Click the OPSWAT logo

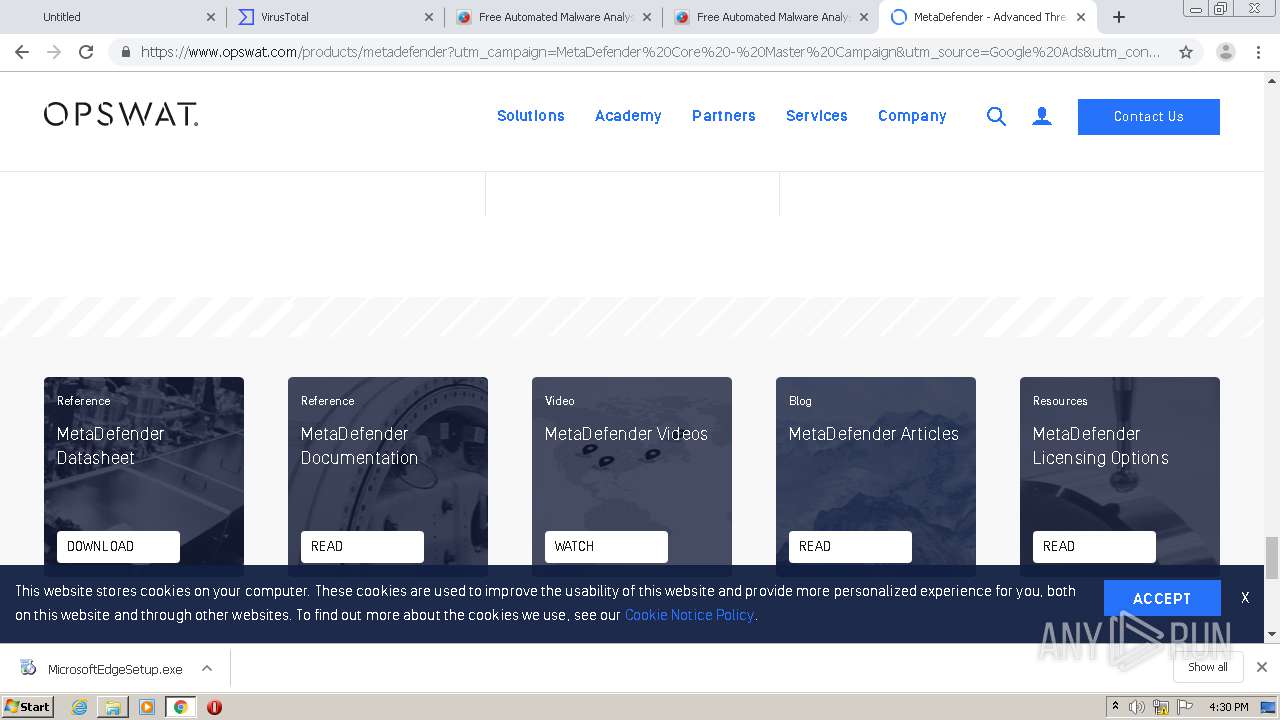(x=120, y=115)
